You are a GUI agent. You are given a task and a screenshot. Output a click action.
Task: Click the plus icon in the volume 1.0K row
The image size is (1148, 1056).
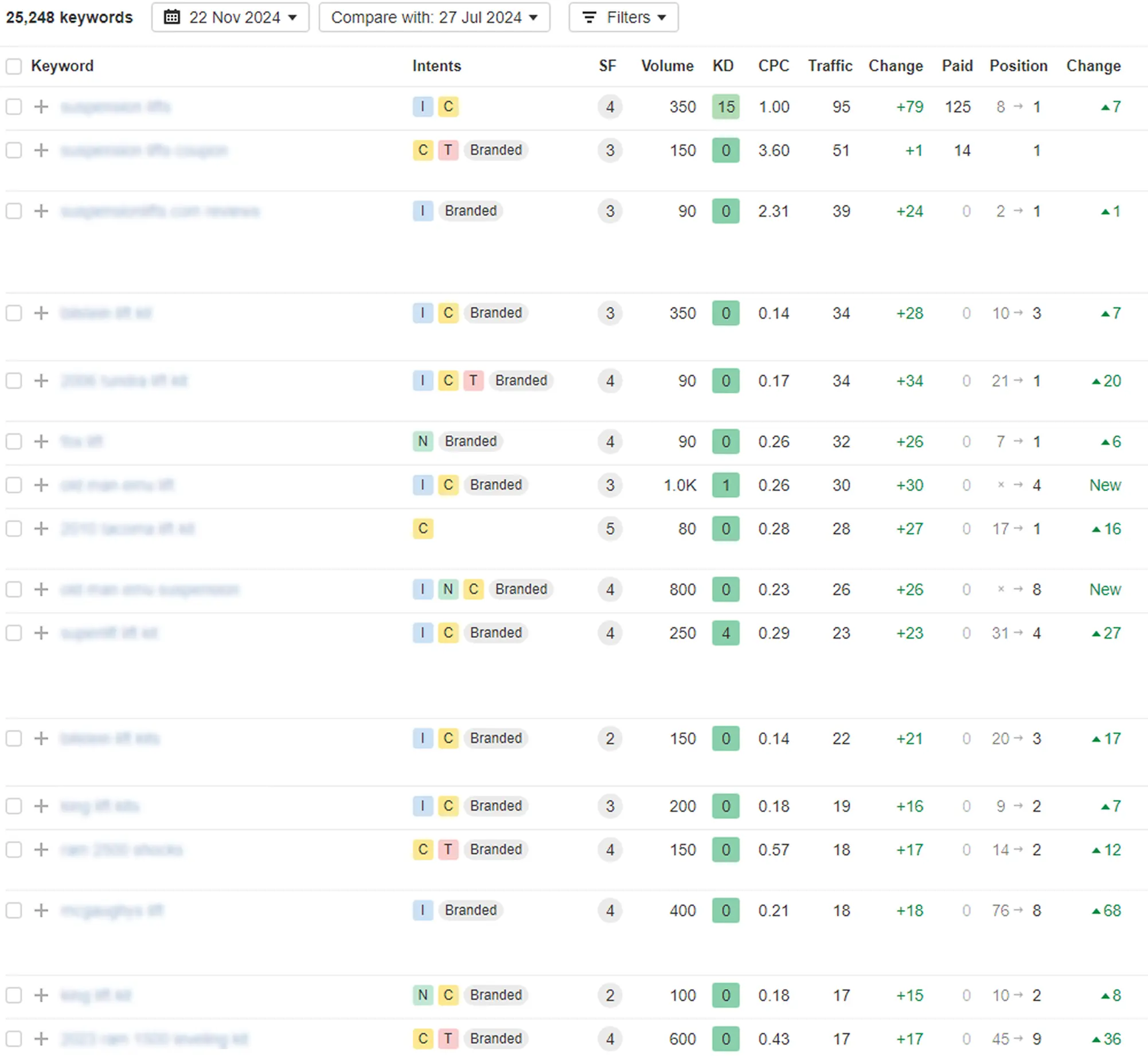pyautogui.click(x=41, y=485)
